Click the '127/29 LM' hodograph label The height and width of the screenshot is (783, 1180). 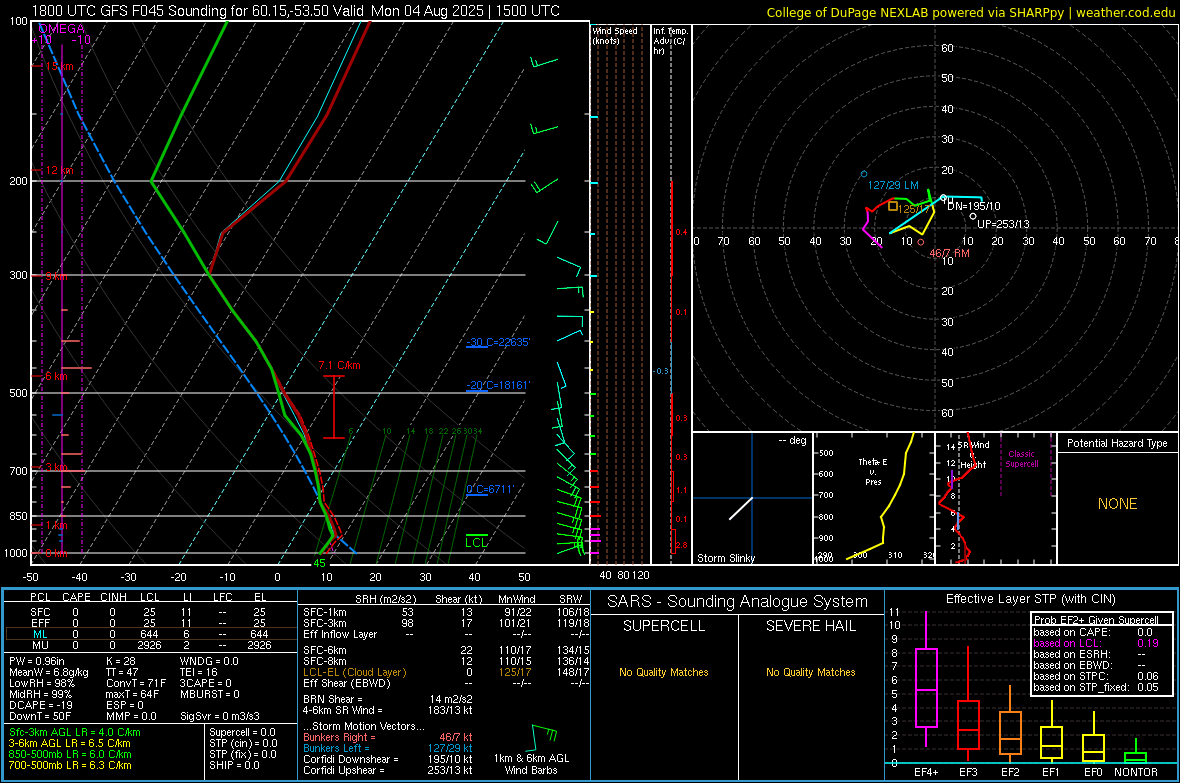(x=893, y=185)
